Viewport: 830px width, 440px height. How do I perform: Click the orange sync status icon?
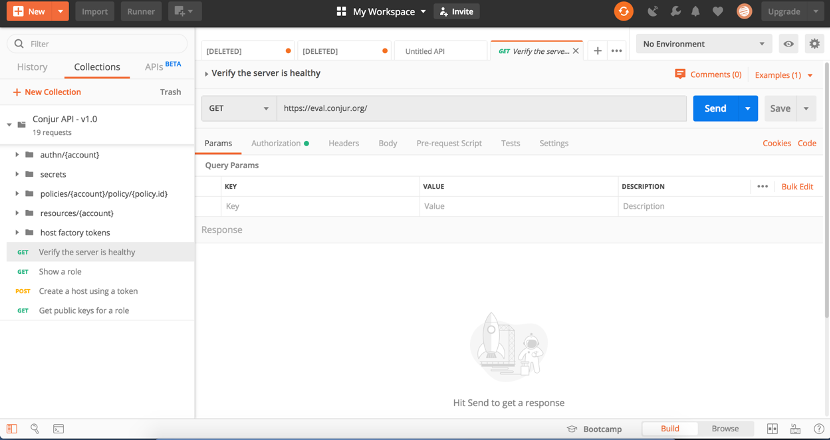click(623, 12)
